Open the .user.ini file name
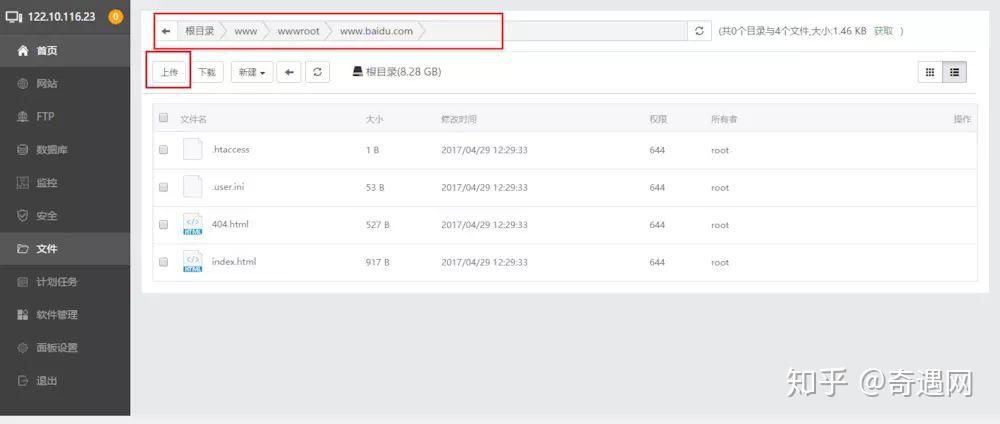Image resolution: width=1000 pixels, height=424 pixels. pyautogui.click(x=228, y=187)
